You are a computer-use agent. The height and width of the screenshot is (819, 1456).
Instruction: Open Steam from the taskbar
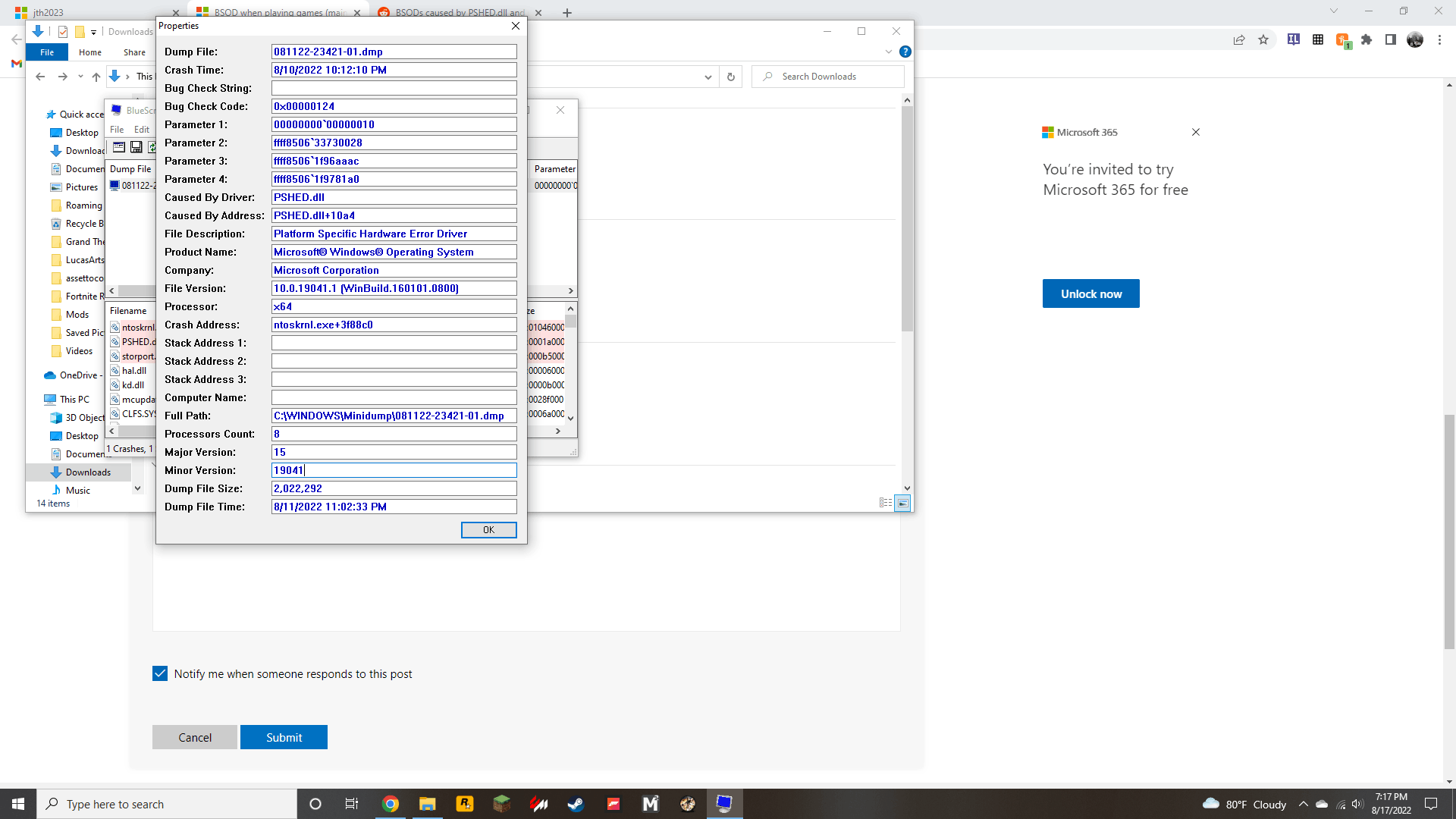(576, 804)
